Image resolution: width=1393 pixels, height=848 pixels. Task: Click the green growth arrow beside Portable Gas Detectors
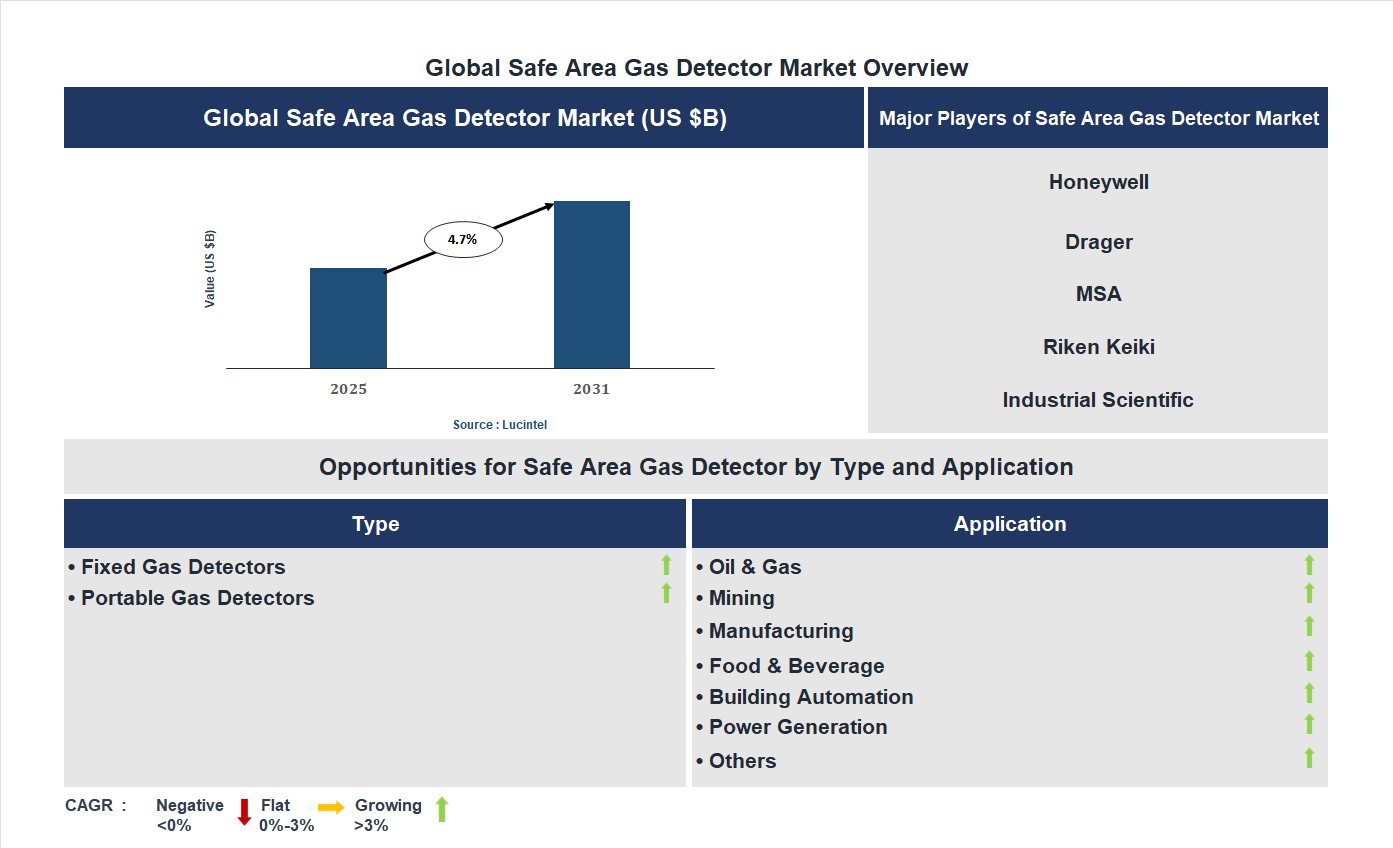tap(665, 594)
